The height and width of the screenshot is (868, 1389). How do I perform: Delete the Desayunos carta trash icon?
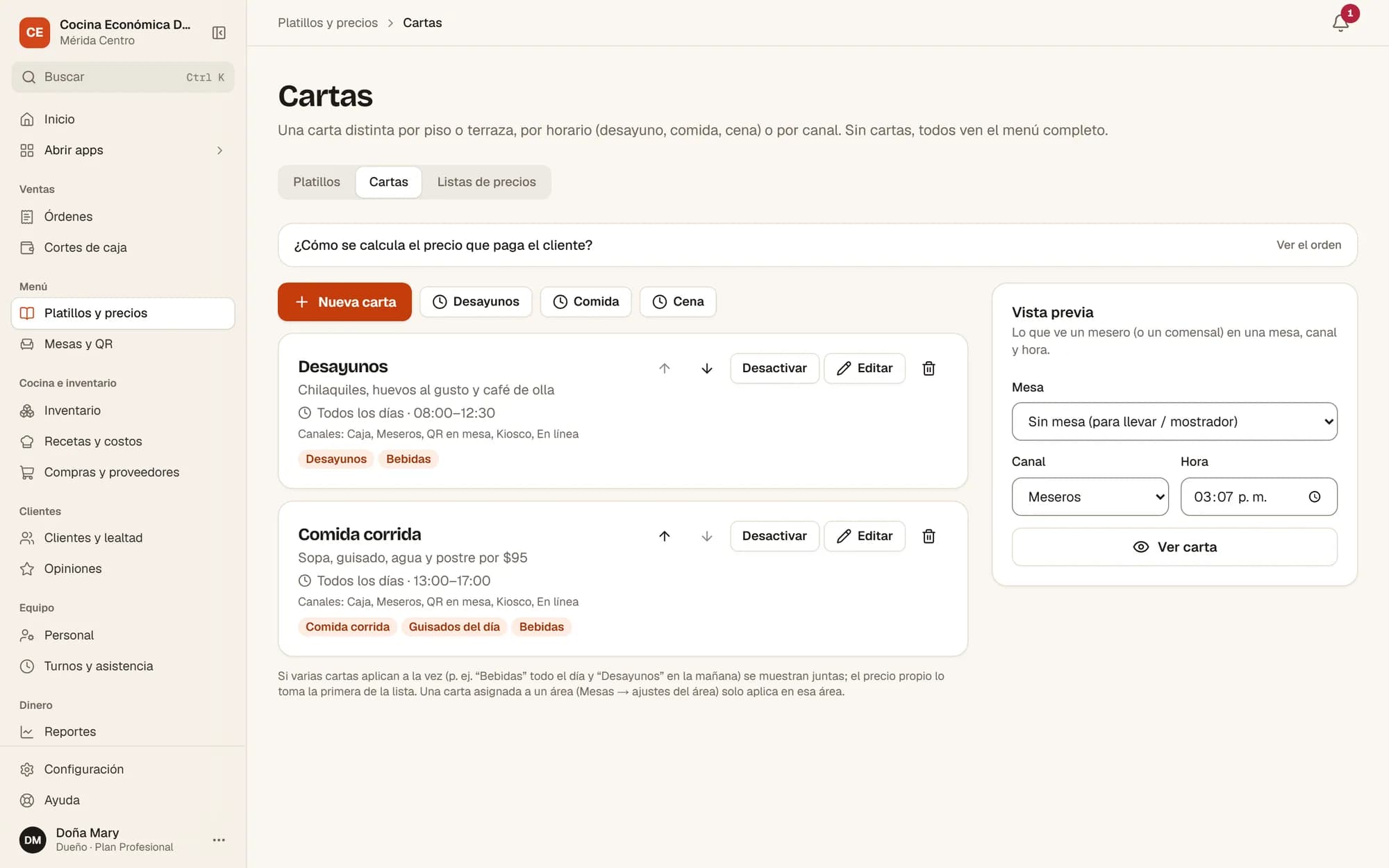(929, 368)
